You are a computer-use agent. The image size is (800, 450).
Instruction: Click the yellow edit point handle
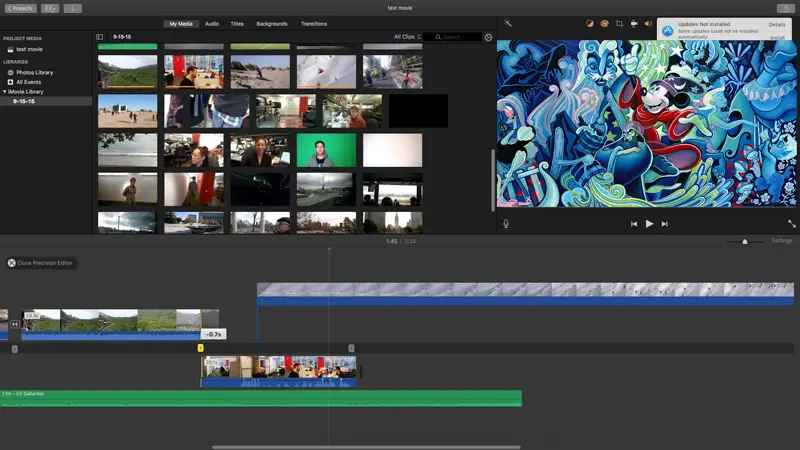[201, 348]
